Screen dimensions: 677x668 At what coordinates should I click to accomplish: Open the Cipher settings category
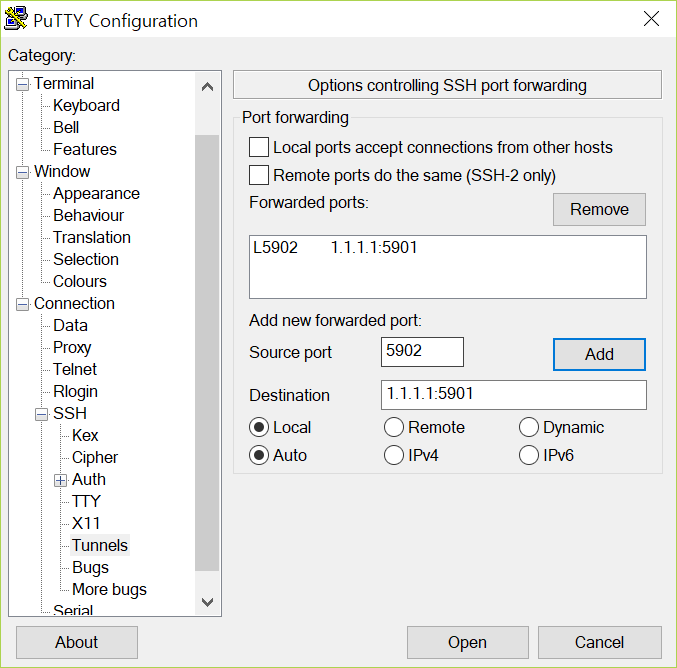(95, 458)
